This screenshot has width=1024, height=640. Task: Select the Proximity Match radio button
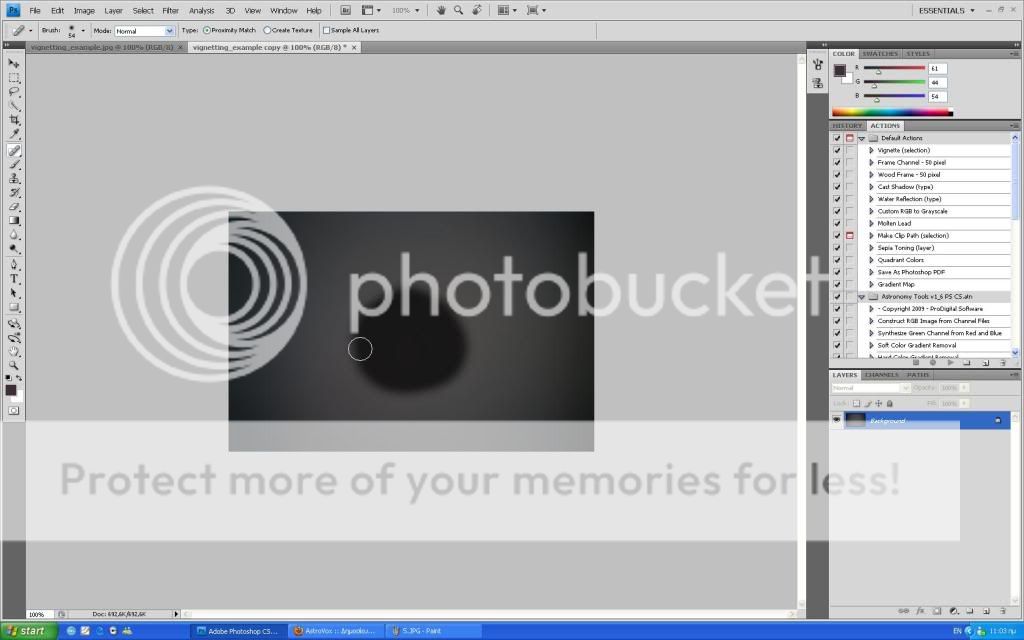pos(207,30)
